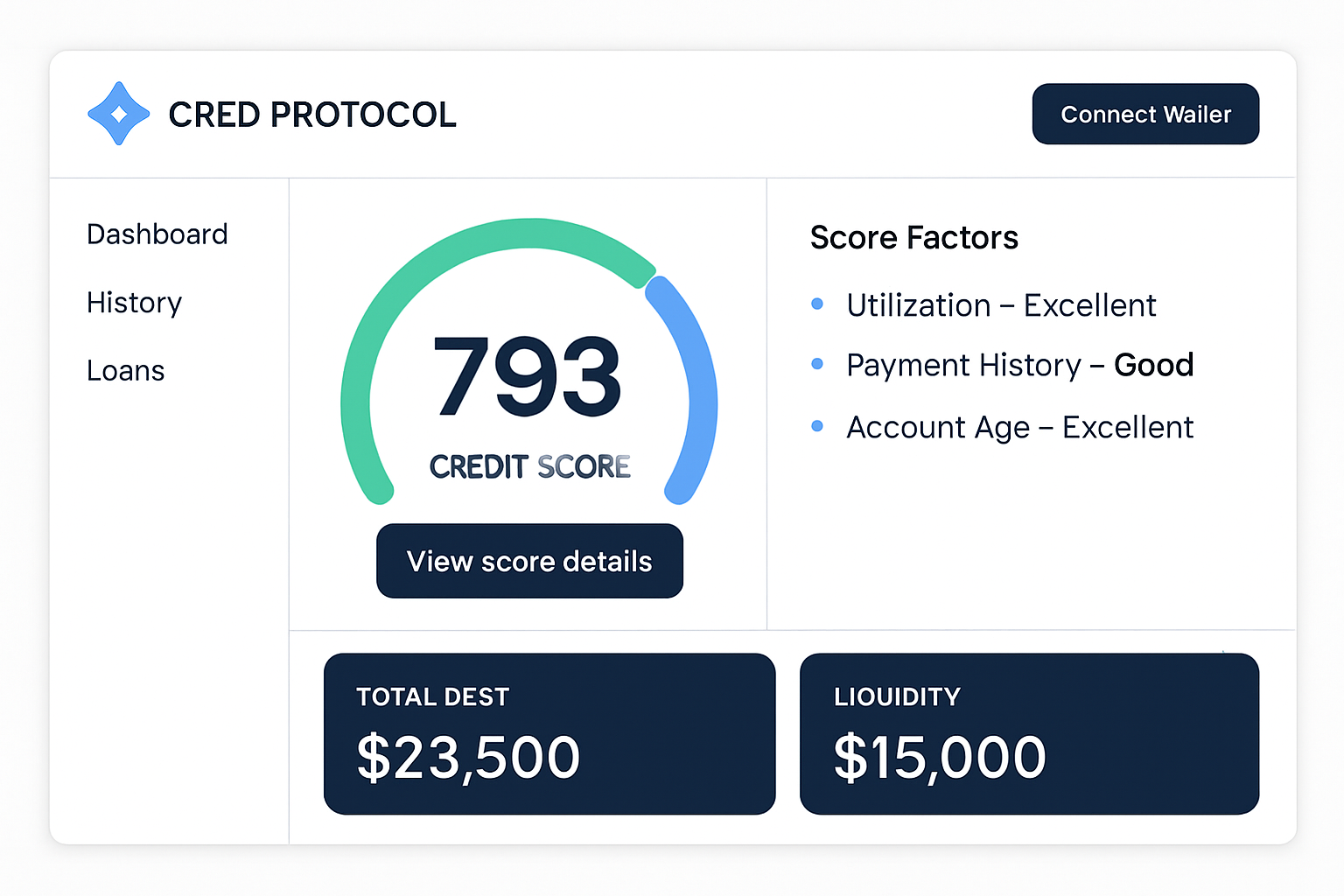
Task: Click the Score Factors heading
Action: point(914,237)
